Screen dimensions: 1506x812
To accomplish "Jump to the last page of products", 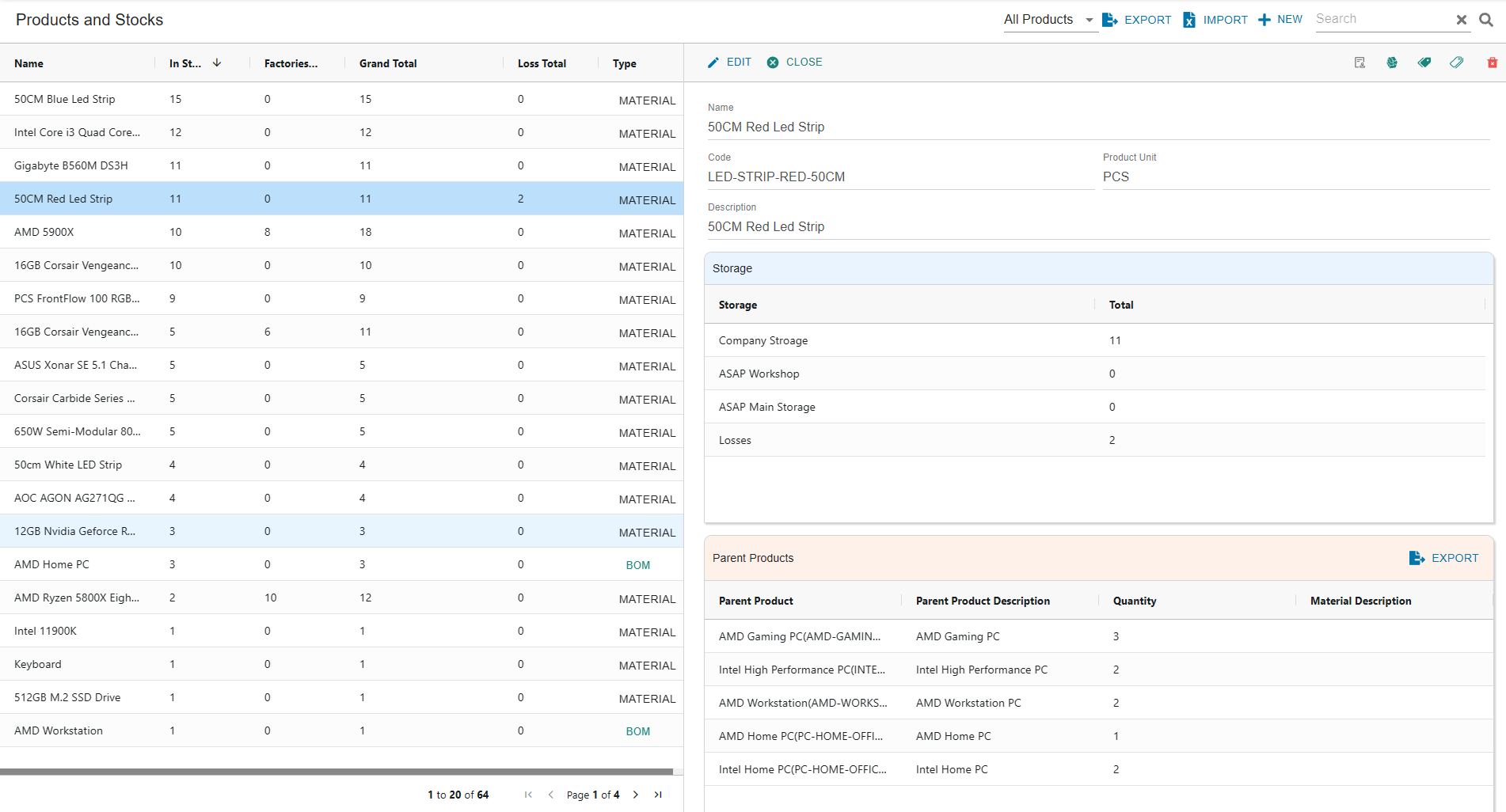I will pyautogui.click(x=658, y=795).
